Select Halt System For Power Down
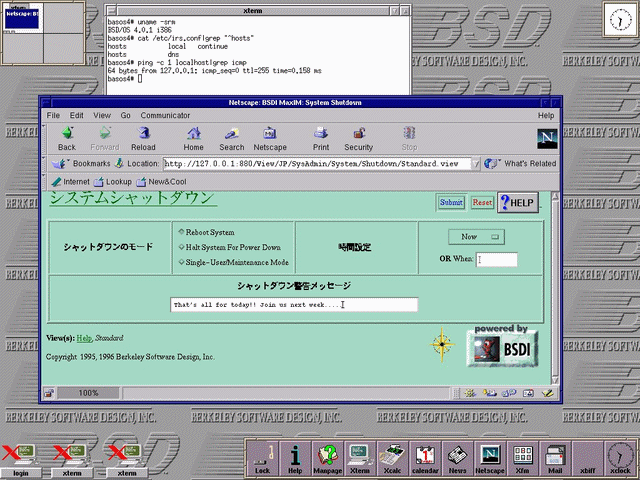Image resolution: width=640 pixels, height=480 pixels. click(x=182, y=247)
